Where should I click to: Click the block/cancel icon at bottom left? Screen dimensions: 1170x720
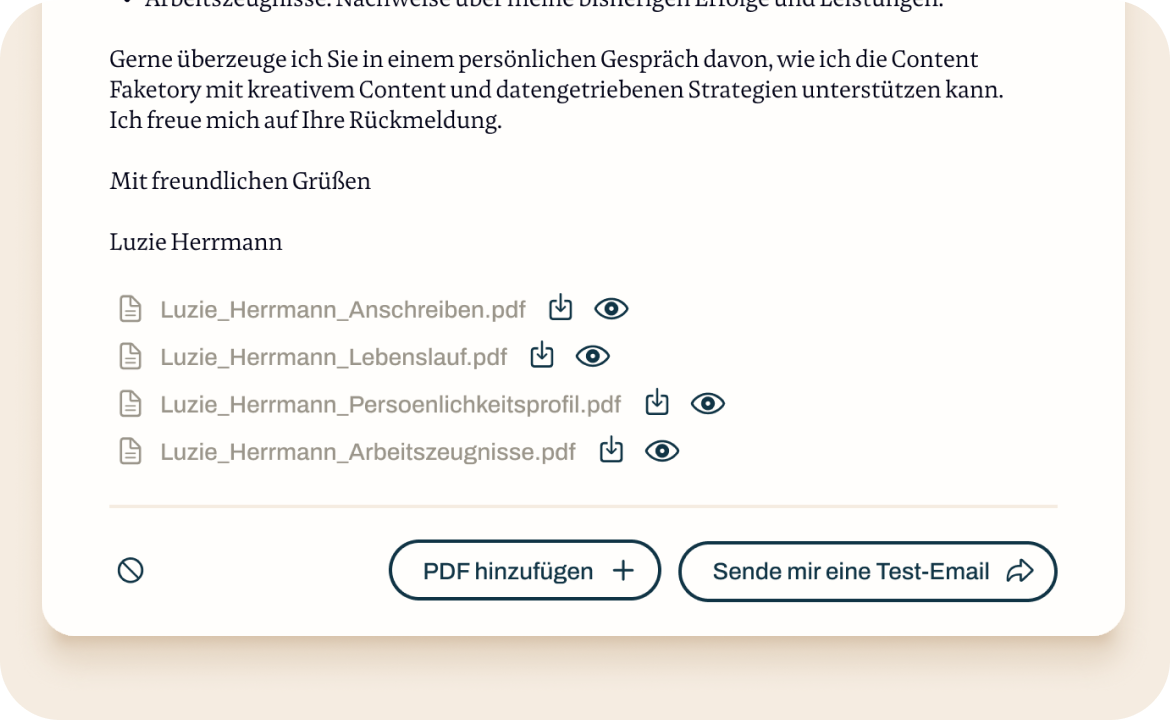point(130,570)
